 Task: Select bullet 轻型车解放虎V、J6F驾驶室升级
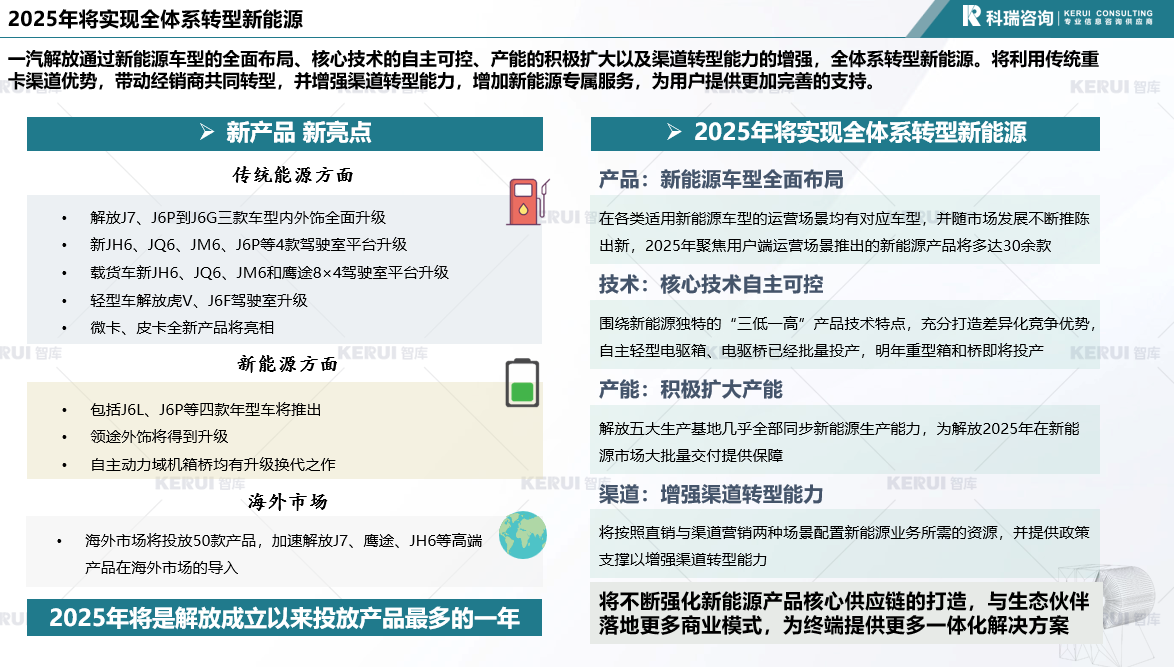click(199, 300)
